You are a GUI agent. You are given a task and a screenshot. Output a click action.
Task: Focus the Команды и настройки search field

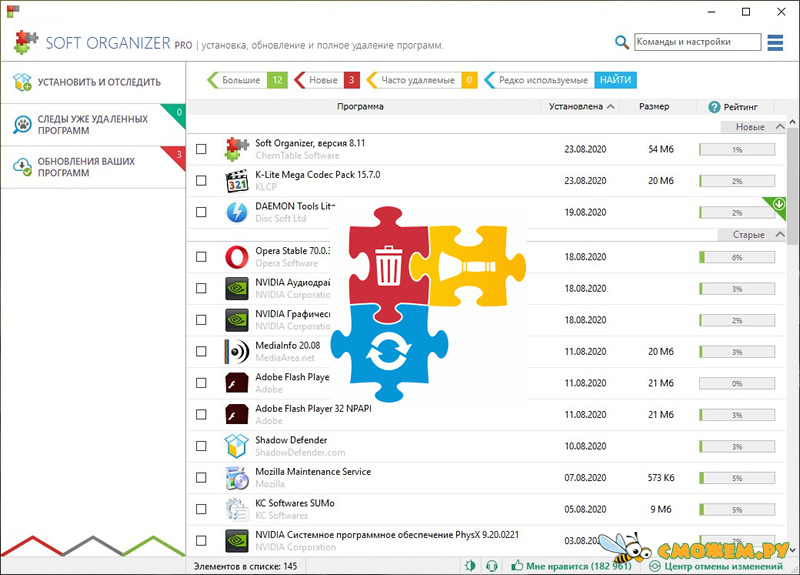point(697,42)
